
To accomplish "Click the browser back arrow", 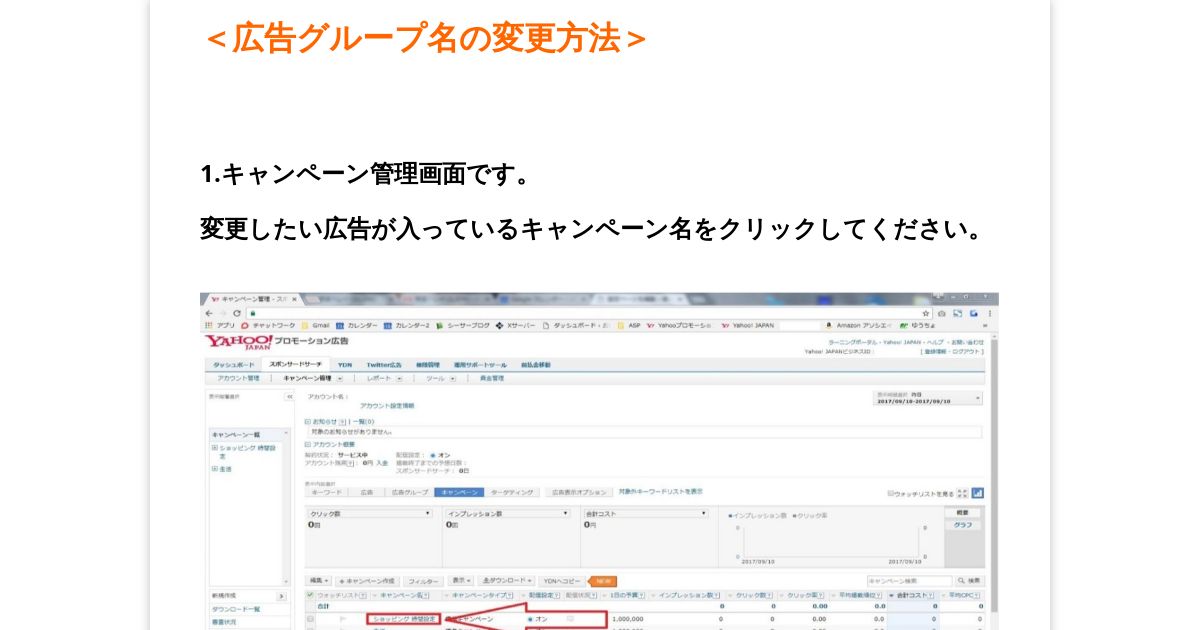I will [209, 313].
